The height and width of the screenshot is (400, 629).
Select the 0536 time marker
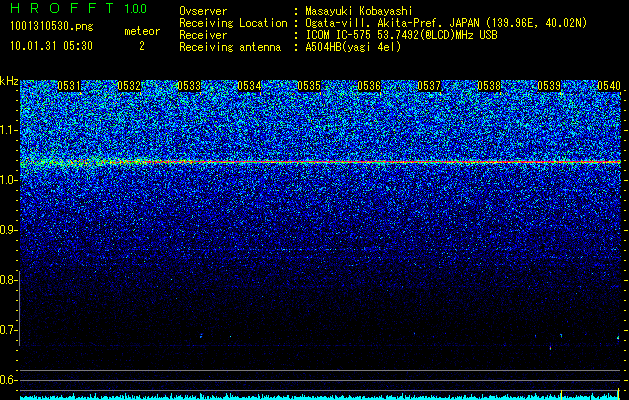point(369,86)
